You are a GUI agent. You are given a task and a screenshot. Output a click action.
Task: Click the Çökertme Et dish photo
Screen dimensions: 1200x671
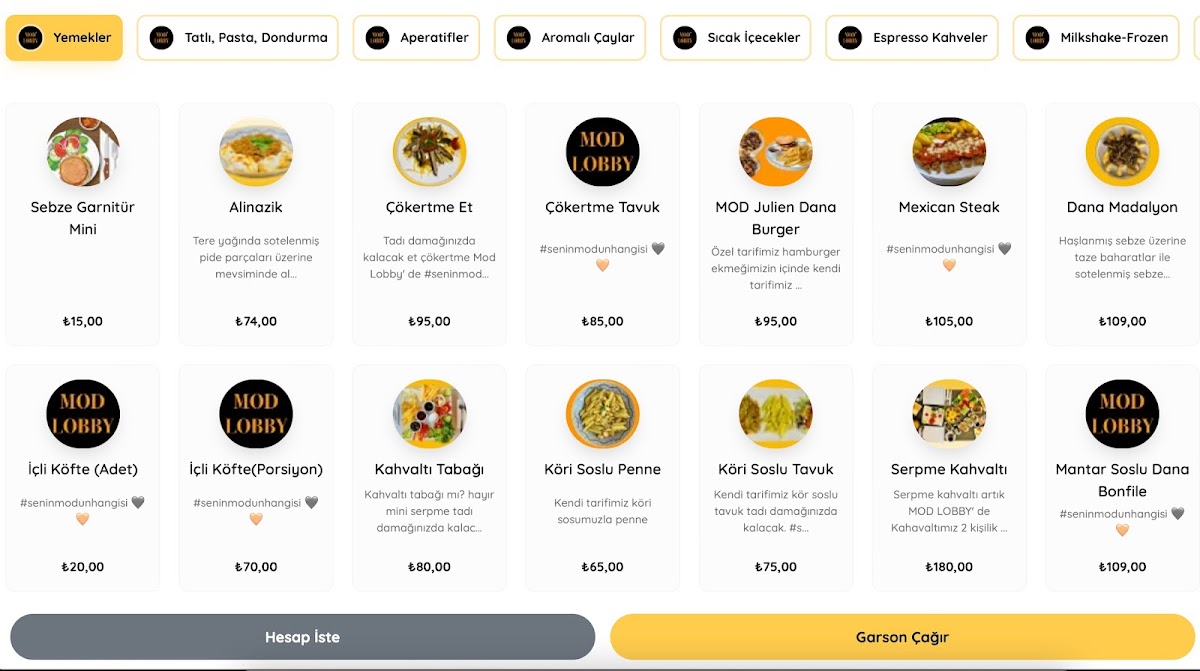click(429, 152)
